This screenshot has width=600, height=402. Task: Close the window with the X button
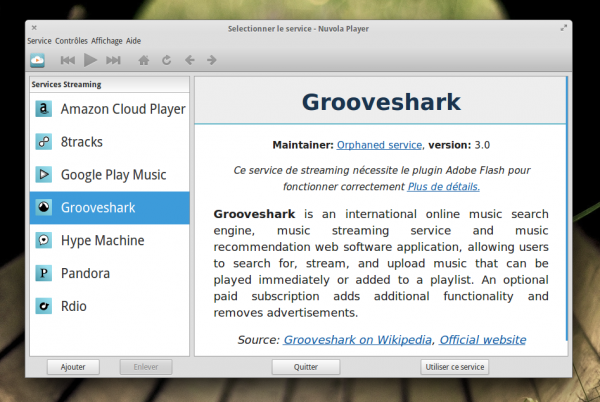coord(34,28)
